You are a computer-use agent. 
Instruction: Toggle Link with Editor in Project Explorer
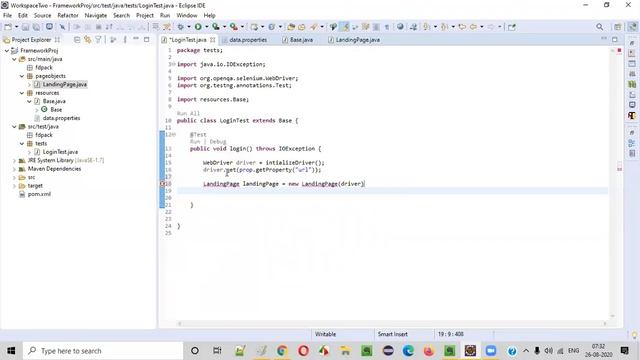coord(87,40)
